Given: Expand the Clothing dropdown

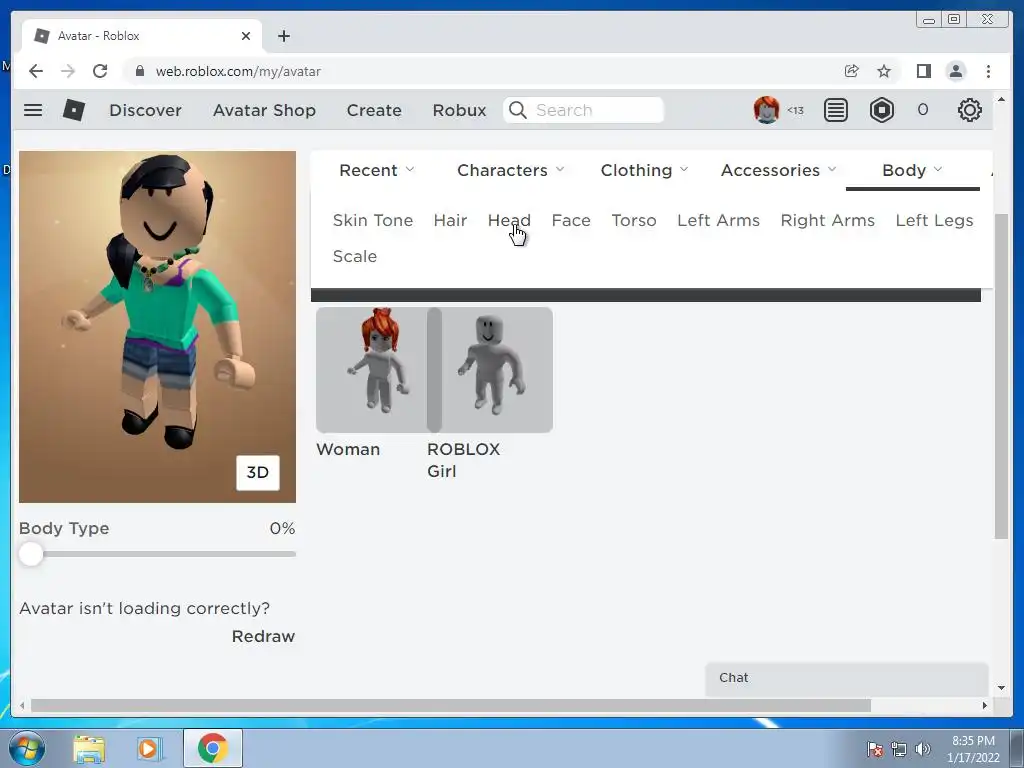Looking at the screenshot, I should [x=644, y=170].
